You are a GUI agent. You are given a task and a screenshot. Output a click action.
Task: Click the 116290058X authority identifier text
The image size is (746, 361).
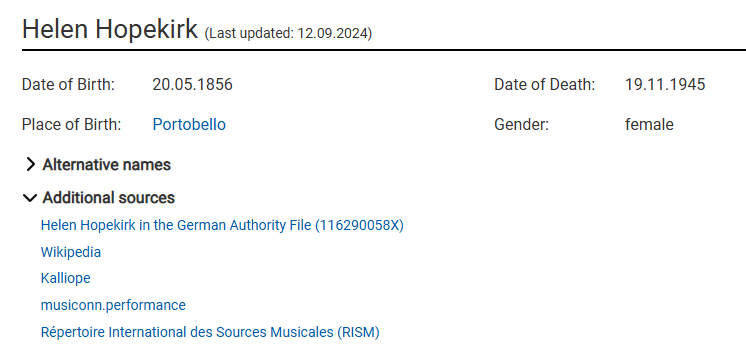pos(359,225)
